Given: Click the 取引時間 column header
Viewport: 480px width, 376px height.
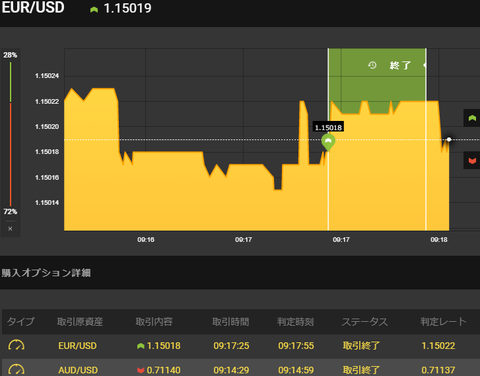Looking at the screenshot, I should coord(231,322).
